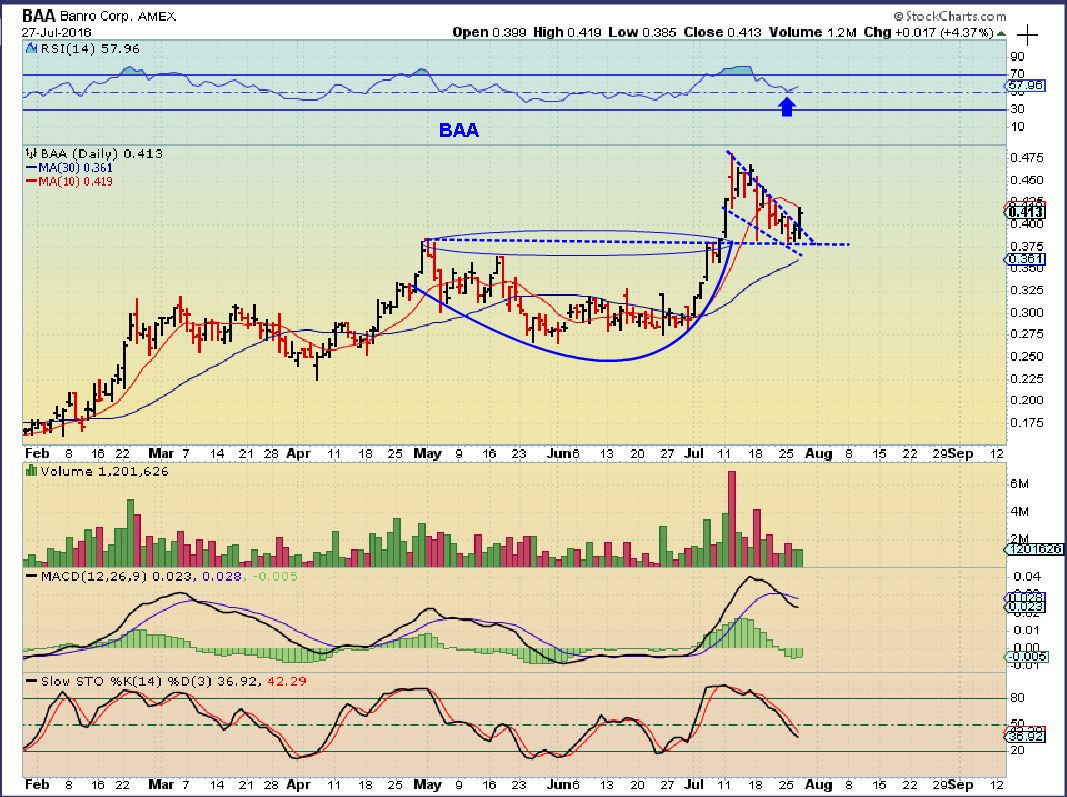
Task: Click the 'BAA (Daily) 0.413' legend label
Action: pos(101,154)
